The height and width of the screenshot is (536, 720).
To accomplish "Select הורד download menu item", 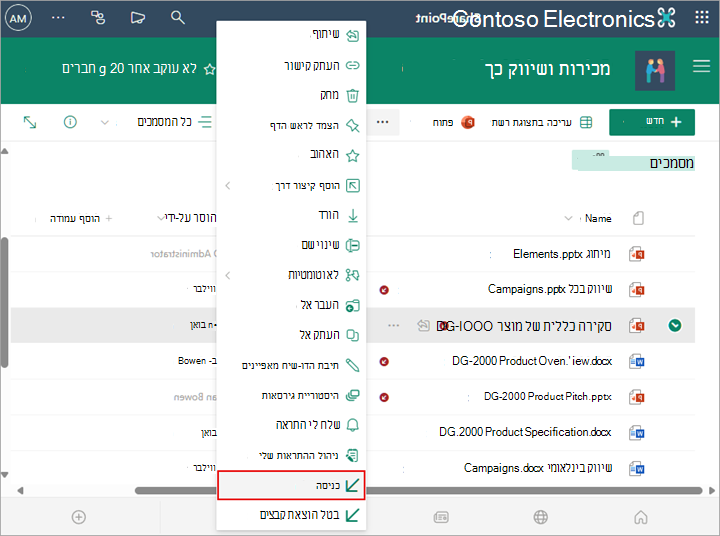I will click(291, 215).
